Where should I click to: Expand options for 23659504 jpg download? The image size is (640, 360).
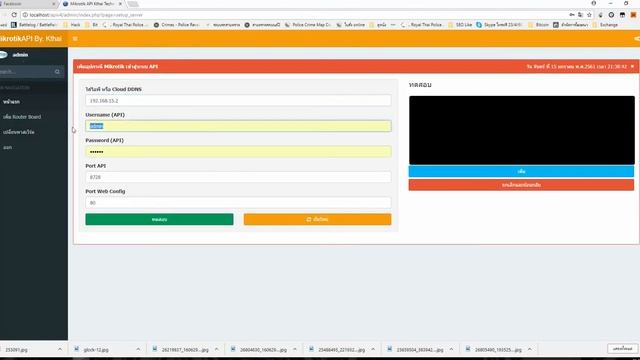click(451, 349)
